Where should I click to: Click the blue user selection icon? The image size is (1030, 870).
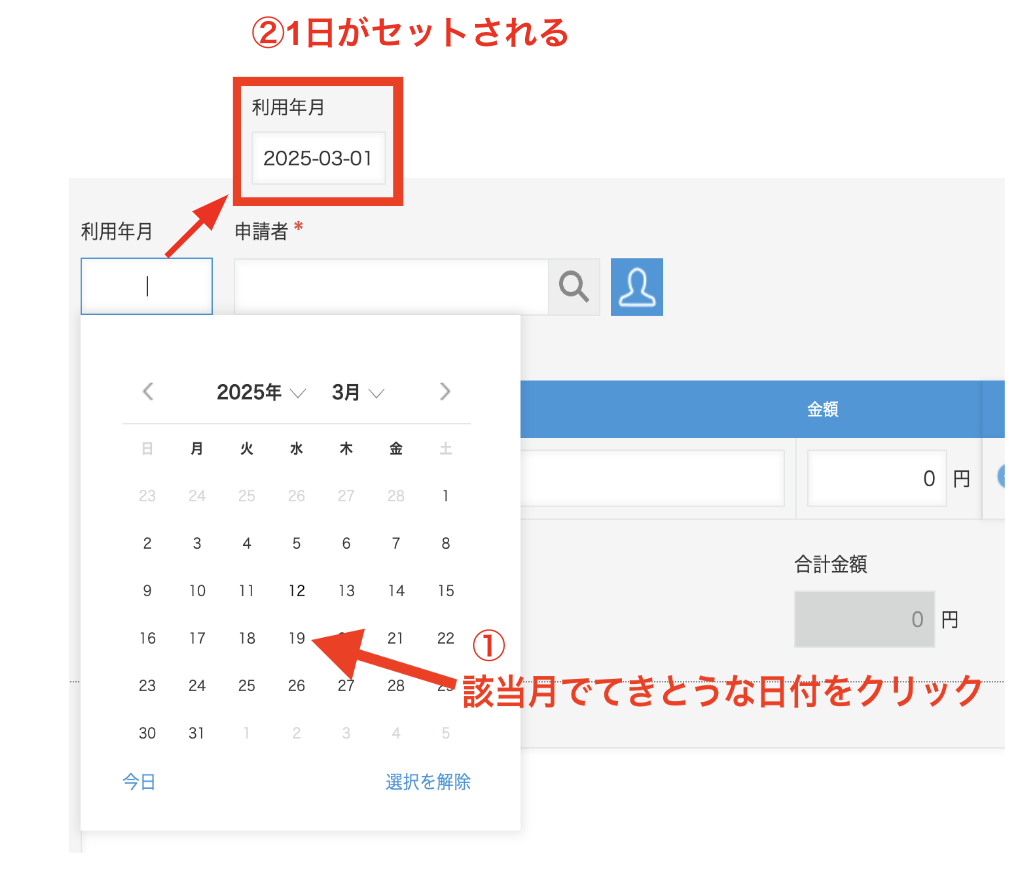pos(637,287)
